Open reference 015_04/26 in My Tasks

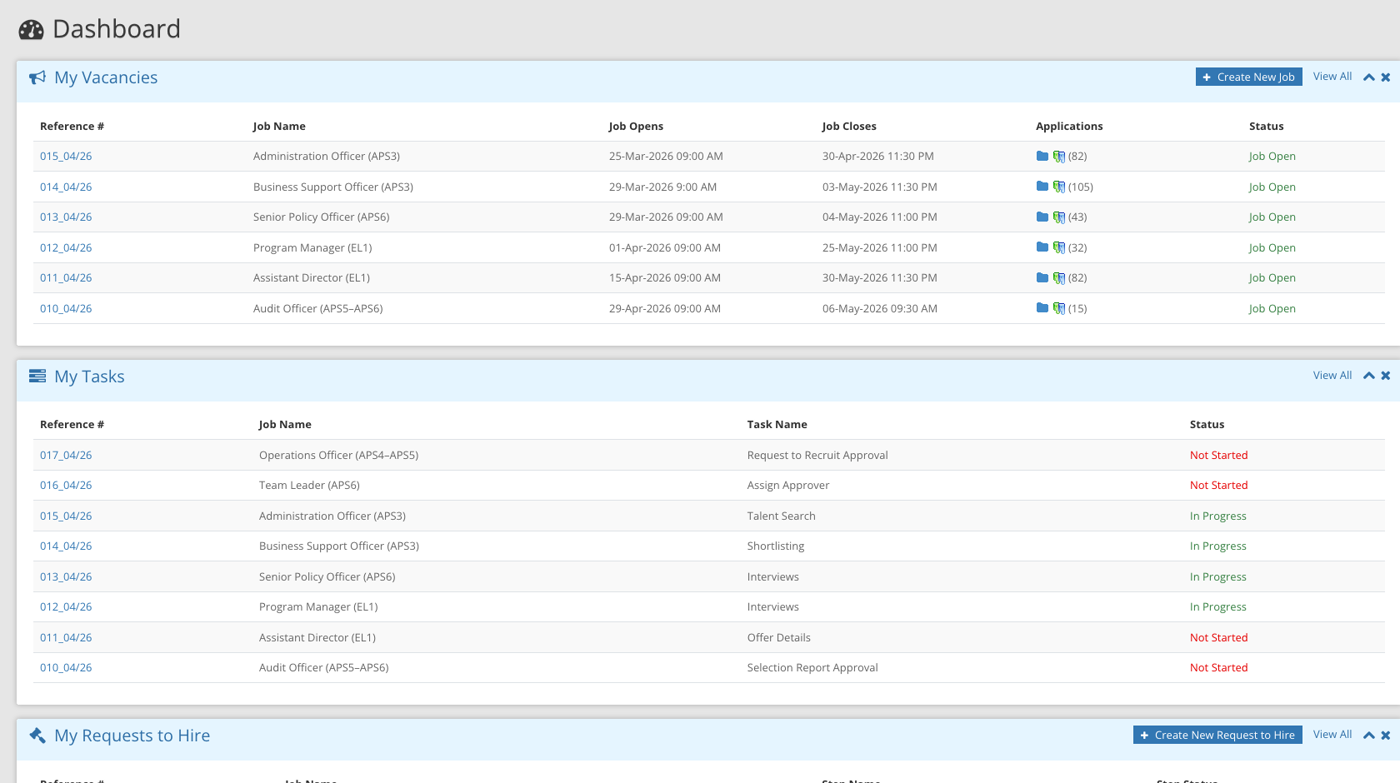click(x=66, y=516)
